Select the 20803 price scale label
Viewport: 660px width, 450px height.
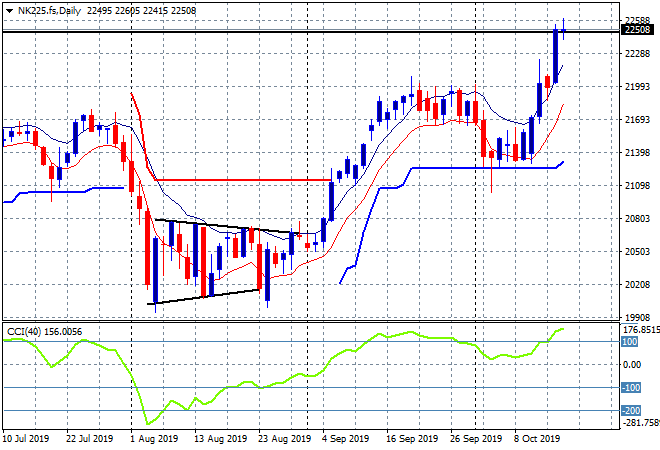(637, 218)
